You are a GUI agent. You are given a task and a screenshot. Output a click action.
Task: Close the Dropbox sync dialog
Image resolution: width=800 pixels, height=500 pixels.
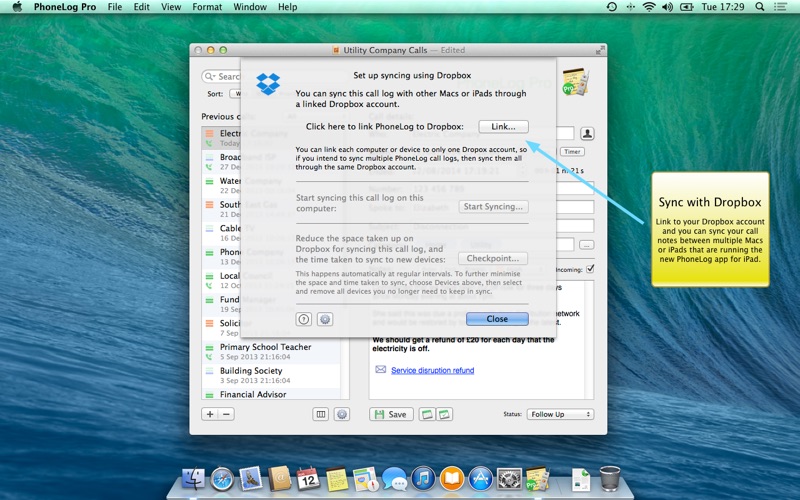coord(497,319)
